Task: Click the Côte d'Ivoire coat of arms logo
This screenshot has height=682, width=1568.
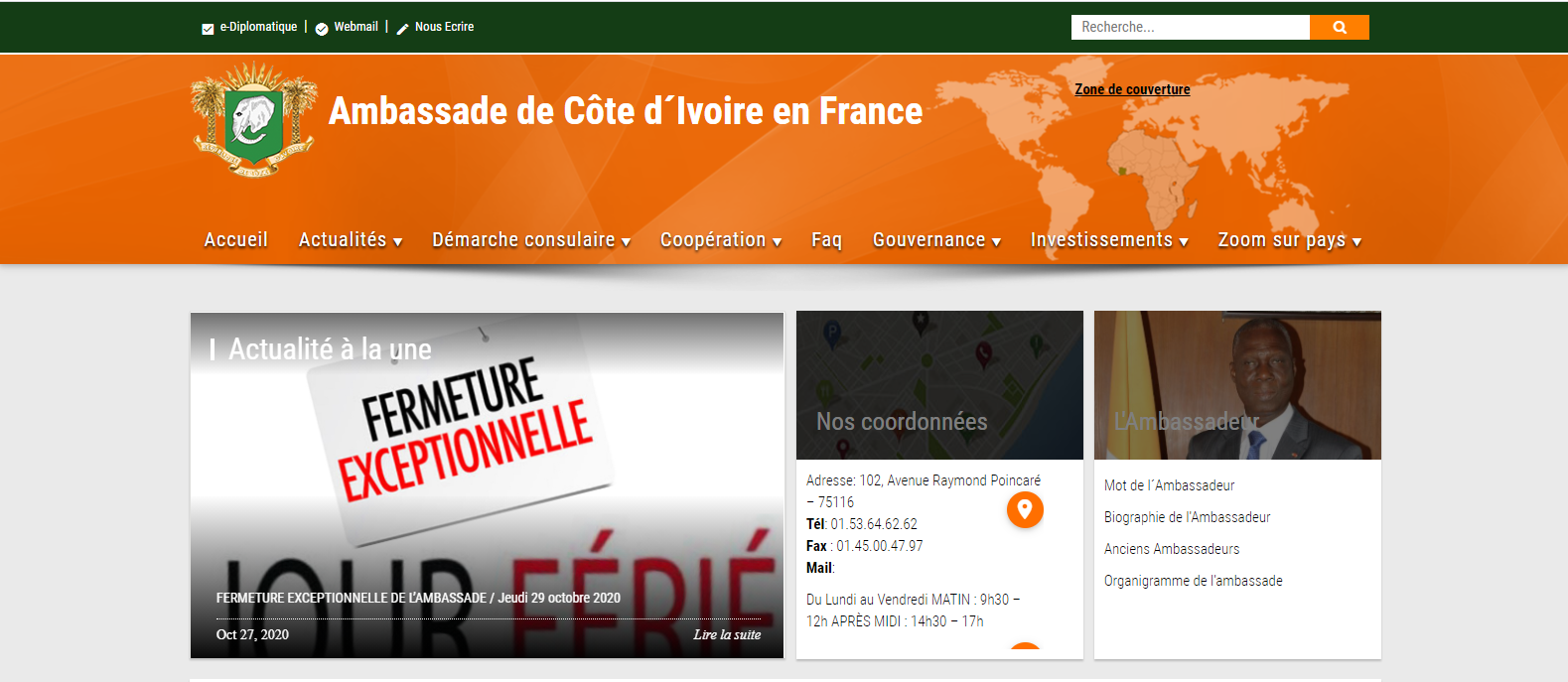Action: (x=254, y=119)
